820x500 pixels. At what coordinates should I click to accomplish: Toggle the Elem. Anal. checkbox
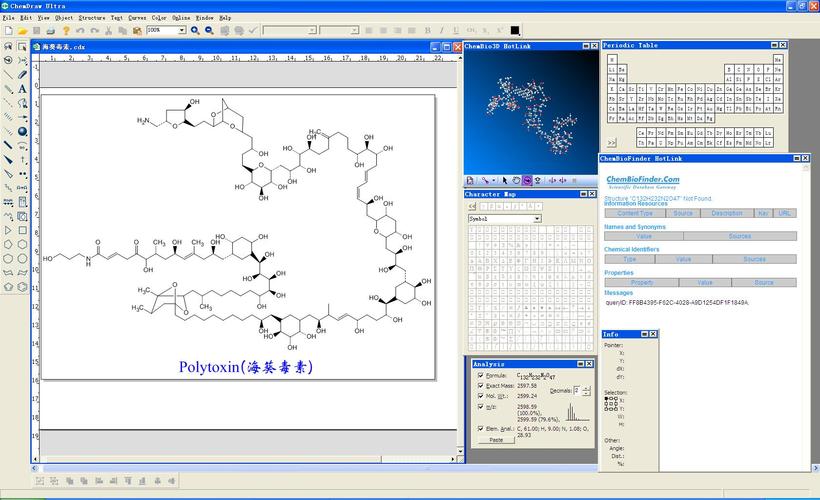480,428
